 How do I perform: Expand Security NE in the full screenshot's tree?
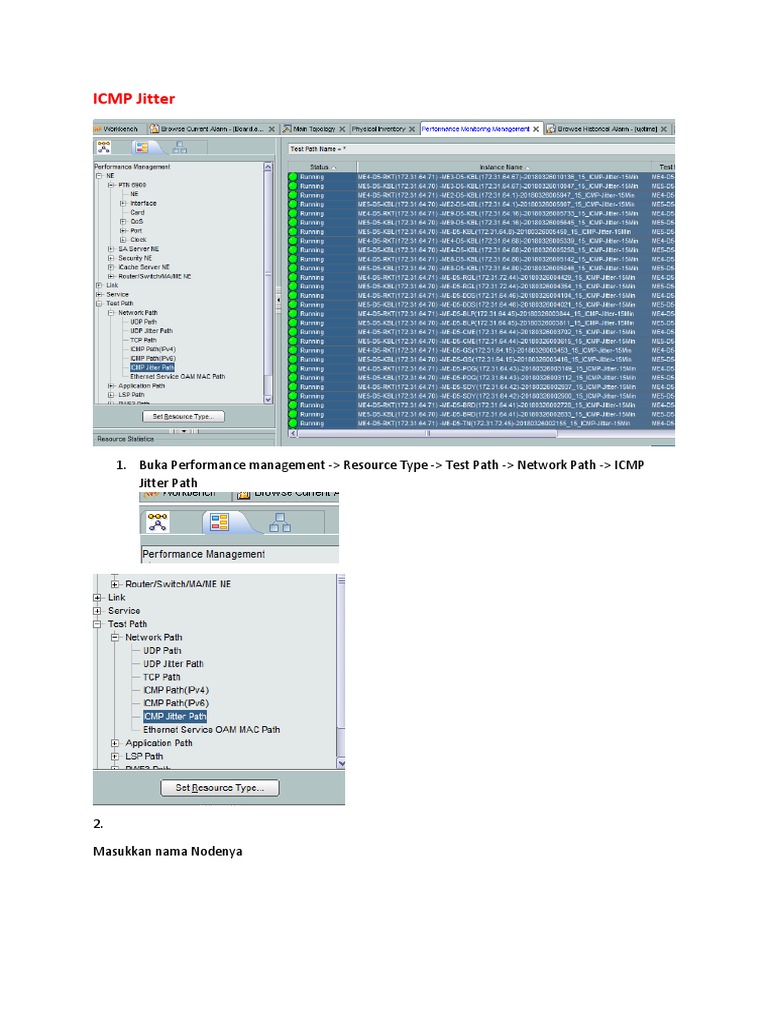[x=111, y=258]
